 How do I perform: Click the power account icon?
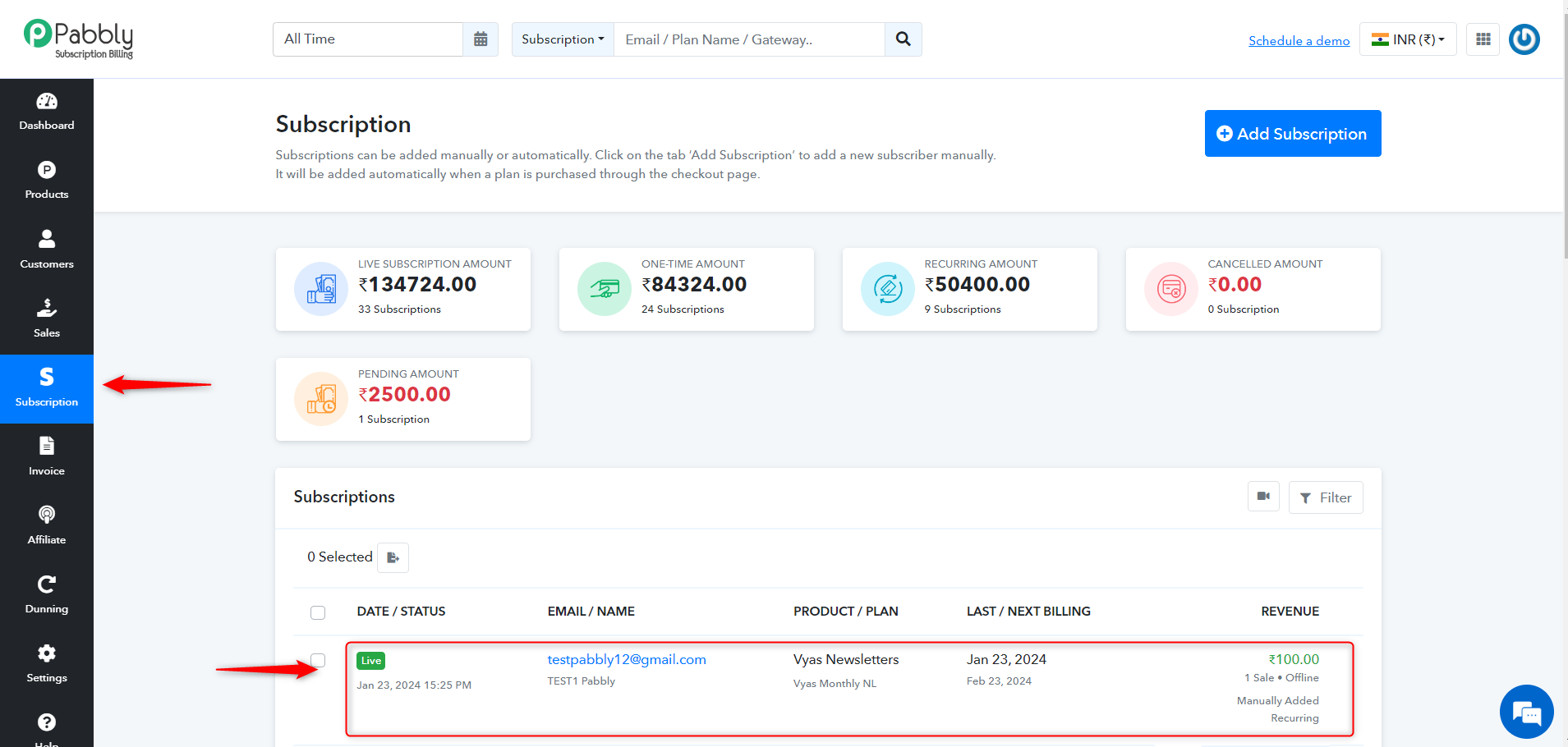1524,39
